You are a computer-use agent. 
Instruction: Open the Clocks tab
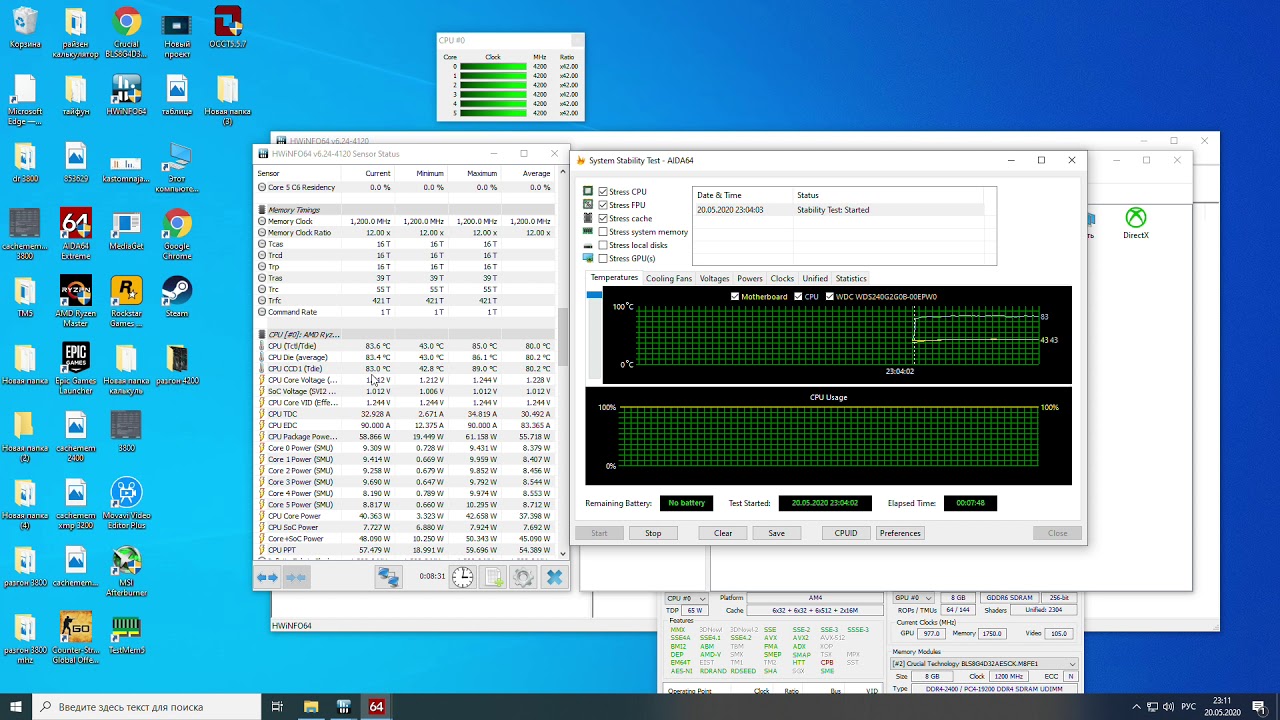click(x=782, y=279)
